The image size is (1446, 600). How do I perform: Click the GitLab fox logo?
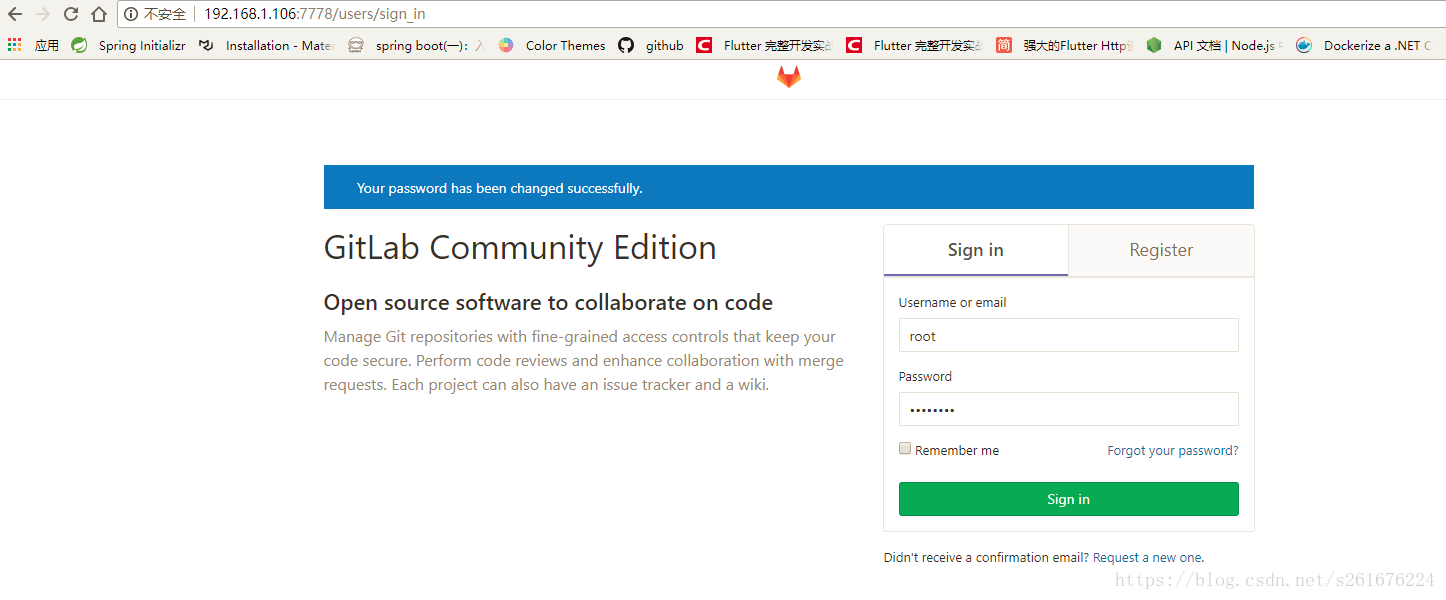point(789,77)
